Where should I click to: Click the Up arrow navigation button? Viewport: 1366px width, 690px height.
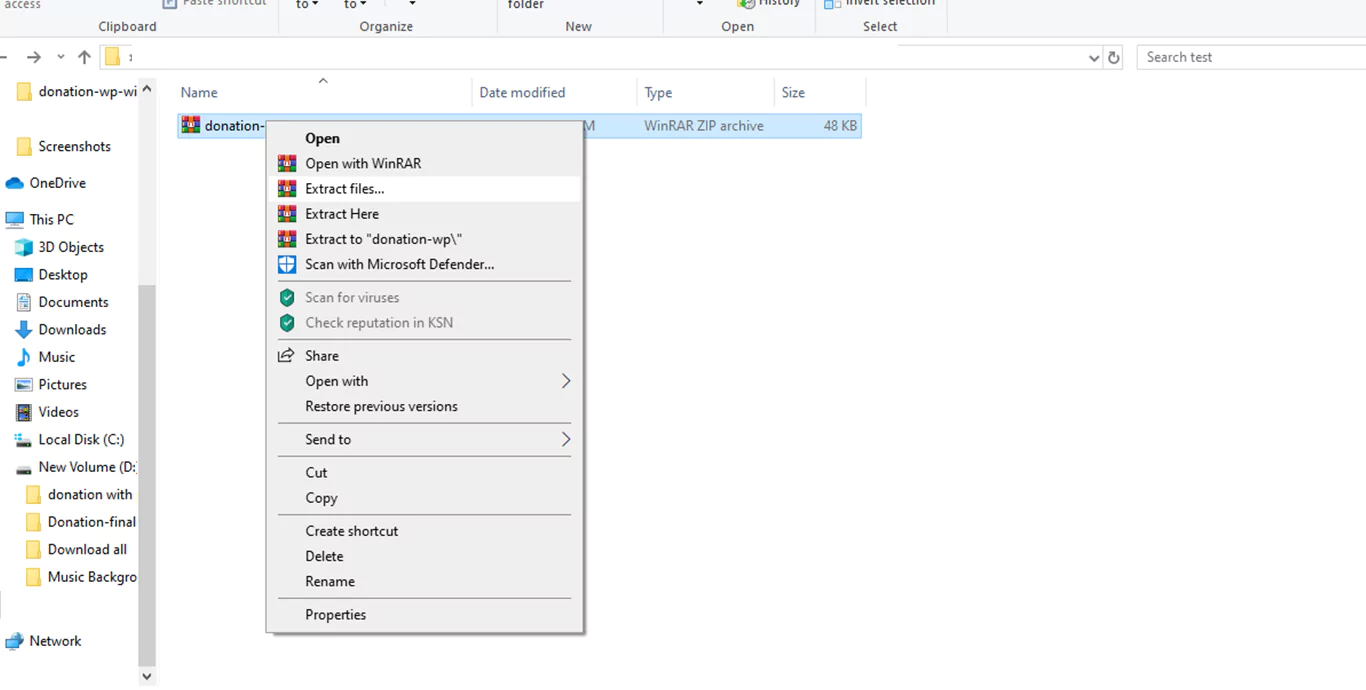click(x=84, y=58)
